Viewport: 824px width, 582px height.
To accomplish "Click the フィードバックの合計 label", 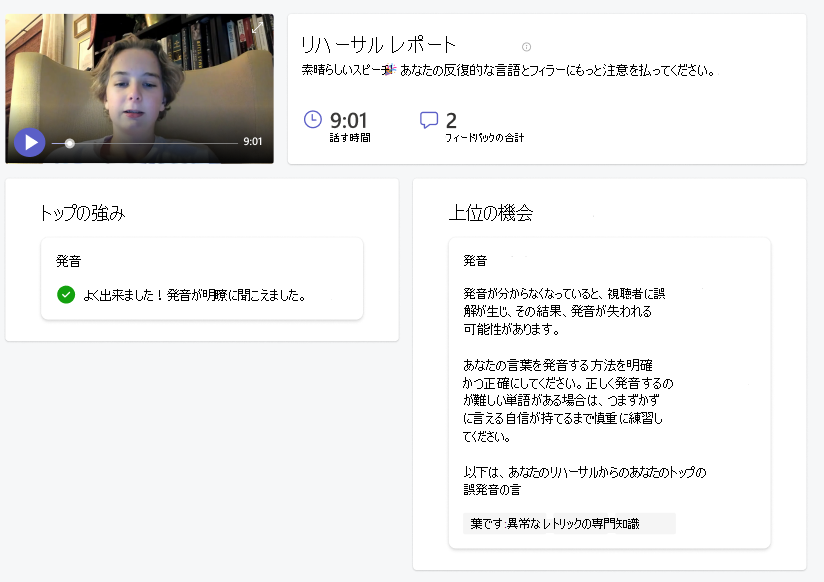I will point(484,138).
